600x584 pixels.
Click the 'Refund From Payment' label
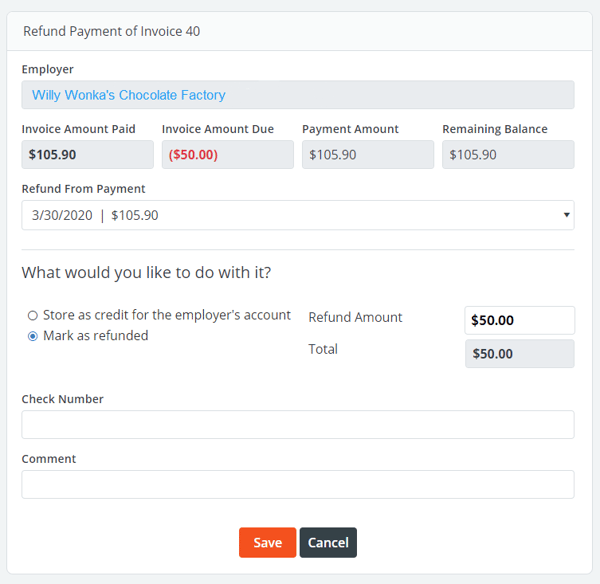click(83, 188)
